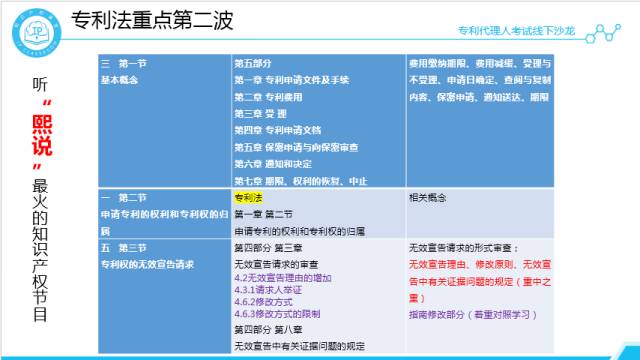This screenshot has height=360, width=640.
Task: Click the white text 专利权的无效宣告请求
Action: coord(147,264)
